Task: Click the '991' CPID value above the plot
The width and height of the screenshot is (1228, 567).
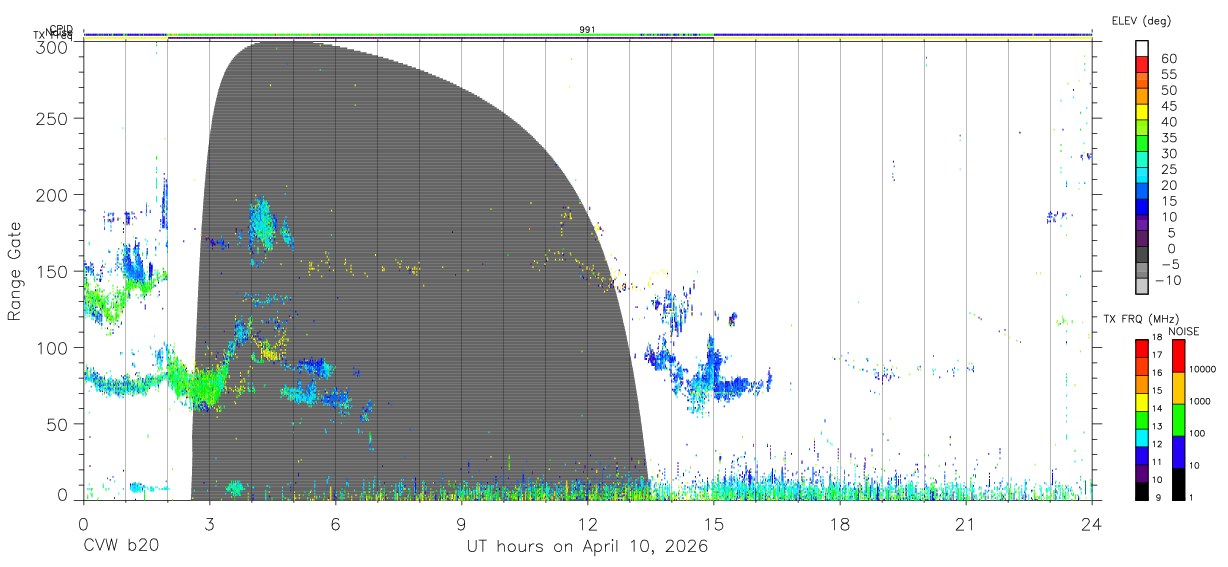Action: [x=588, y=29]
